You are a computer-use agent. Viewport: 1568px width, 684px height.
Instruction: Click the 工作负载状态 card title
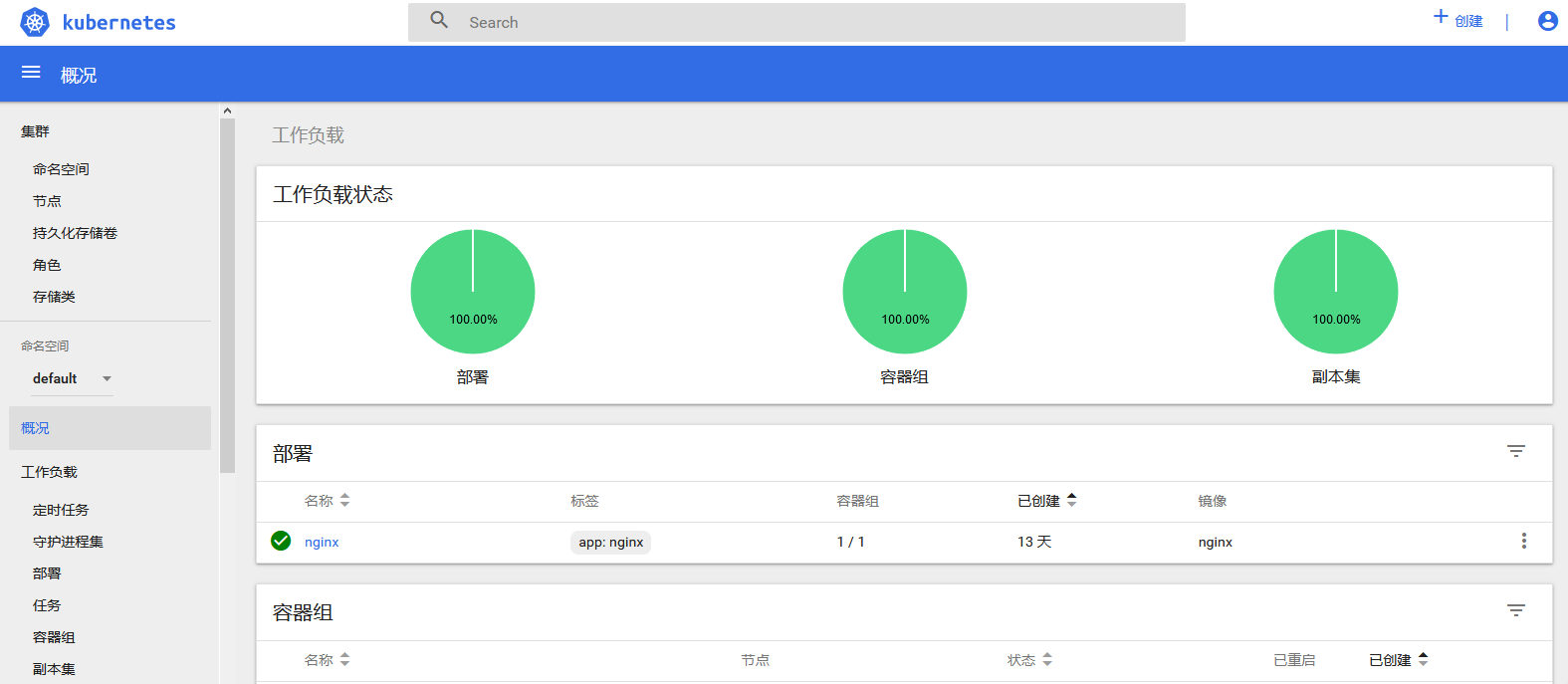click(333, 194)
